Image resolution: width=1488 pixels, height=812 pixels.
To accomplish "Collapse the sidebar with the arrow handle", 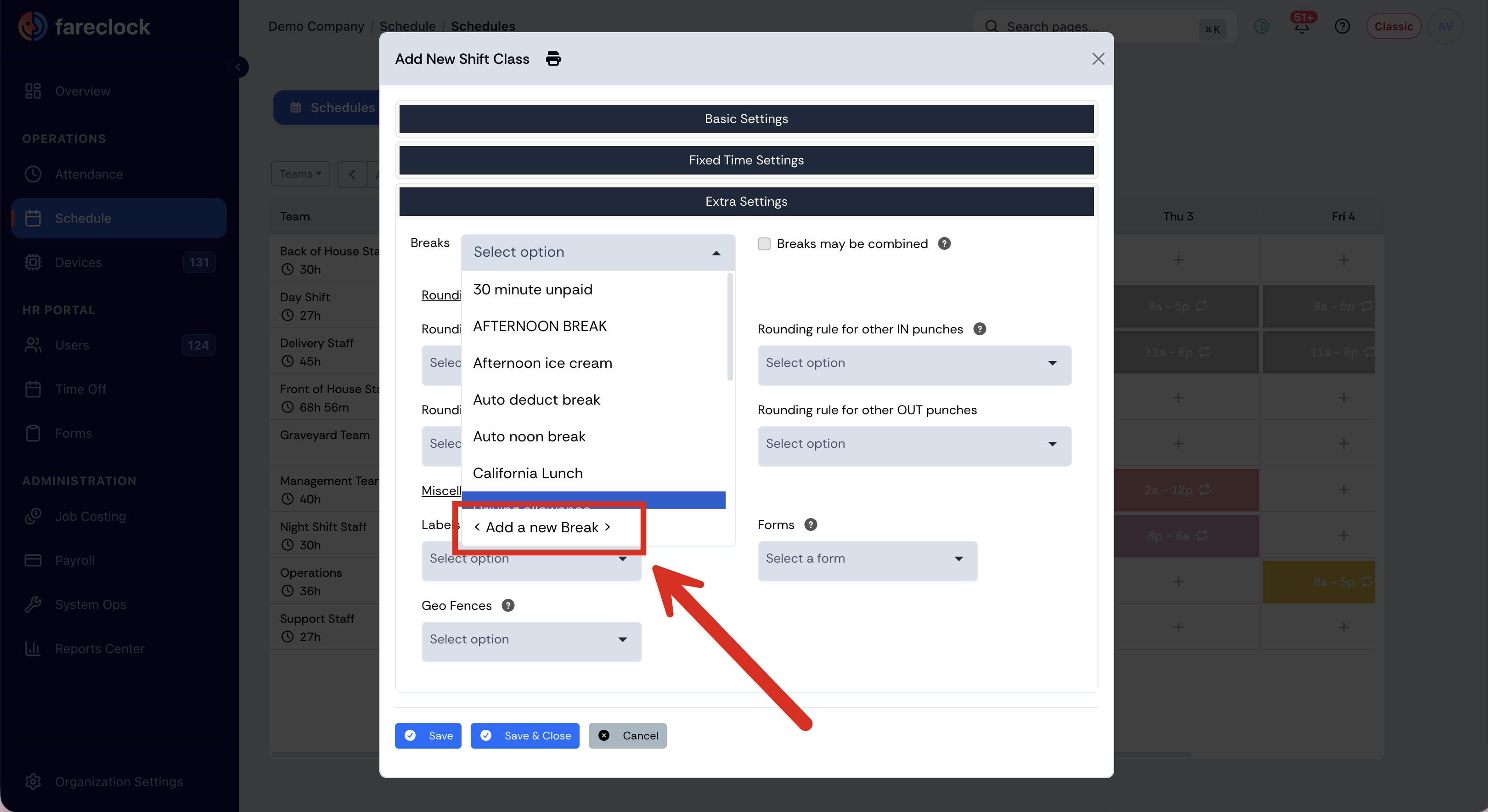I will point(238,68).
